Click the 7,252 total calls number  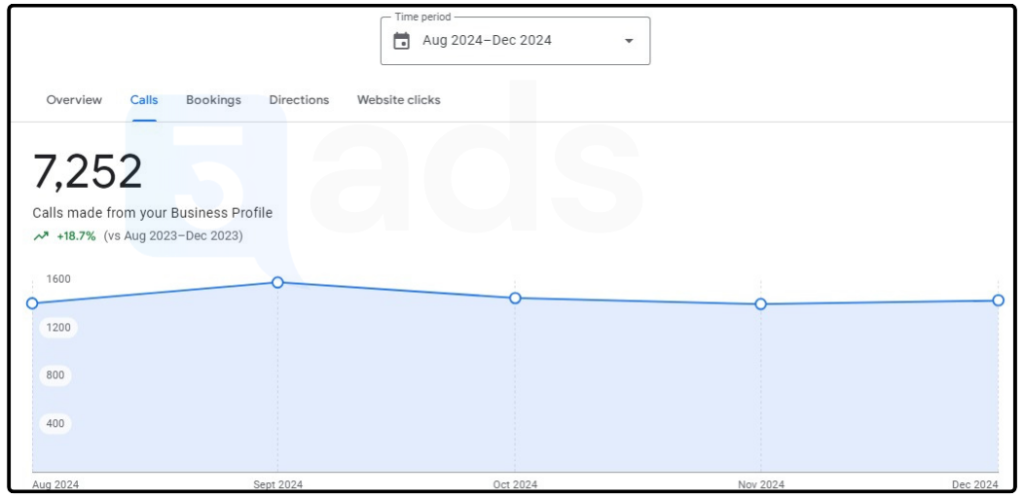pos(88,172)
